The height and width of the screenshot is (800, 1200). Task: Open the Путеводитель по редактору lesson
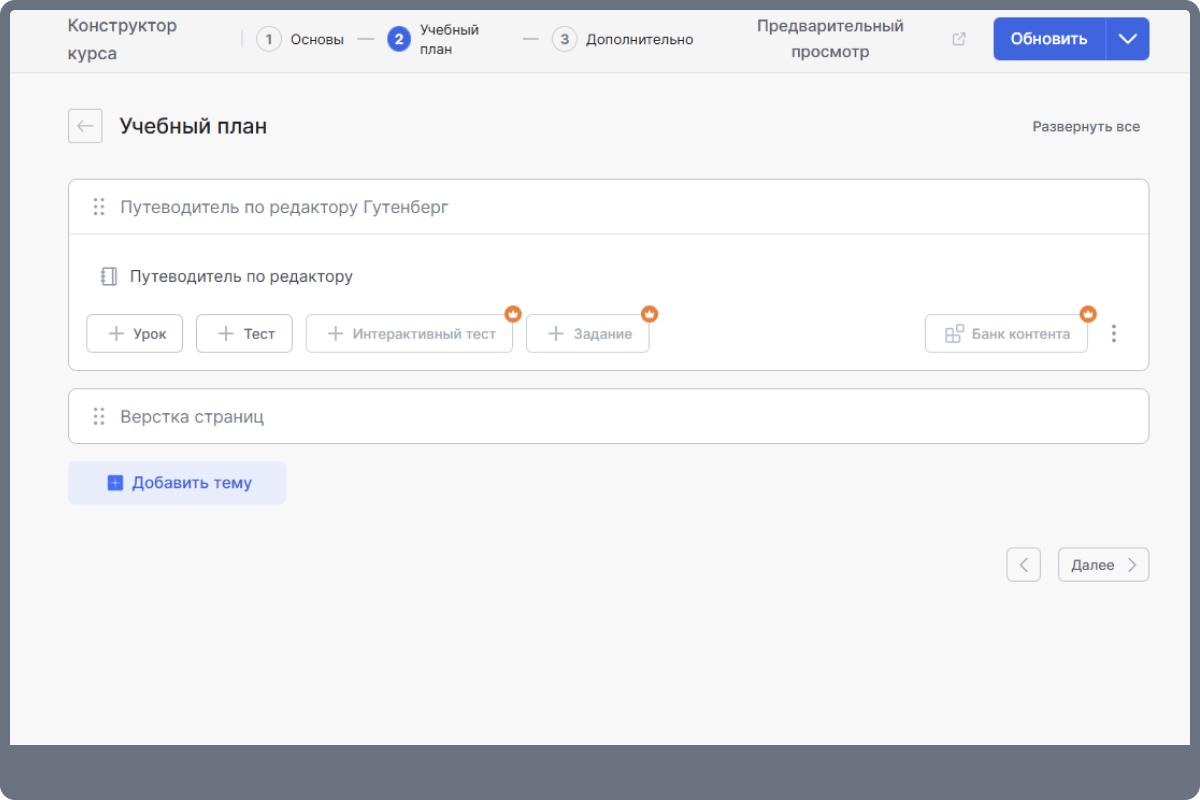pos(241,276)
